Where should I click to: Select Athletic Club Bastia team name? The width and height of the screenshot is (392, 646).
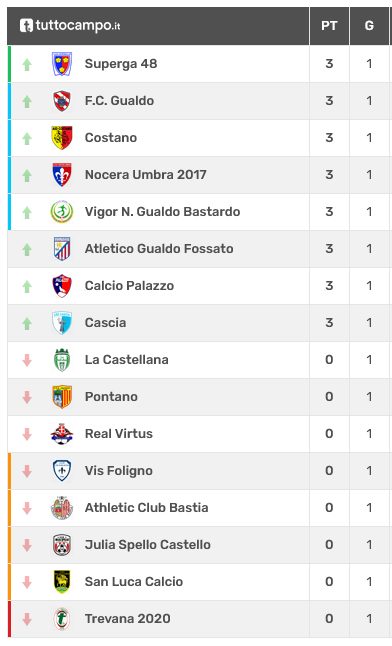146,508
